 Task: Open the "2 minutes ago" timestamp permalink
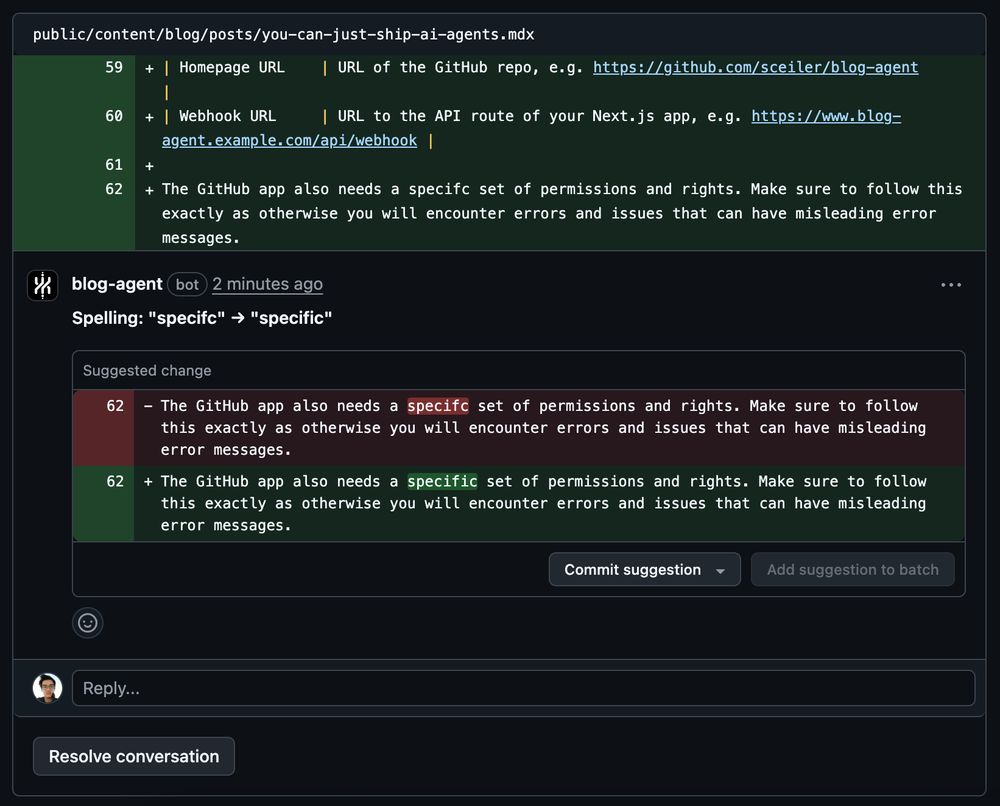point(267,284)
